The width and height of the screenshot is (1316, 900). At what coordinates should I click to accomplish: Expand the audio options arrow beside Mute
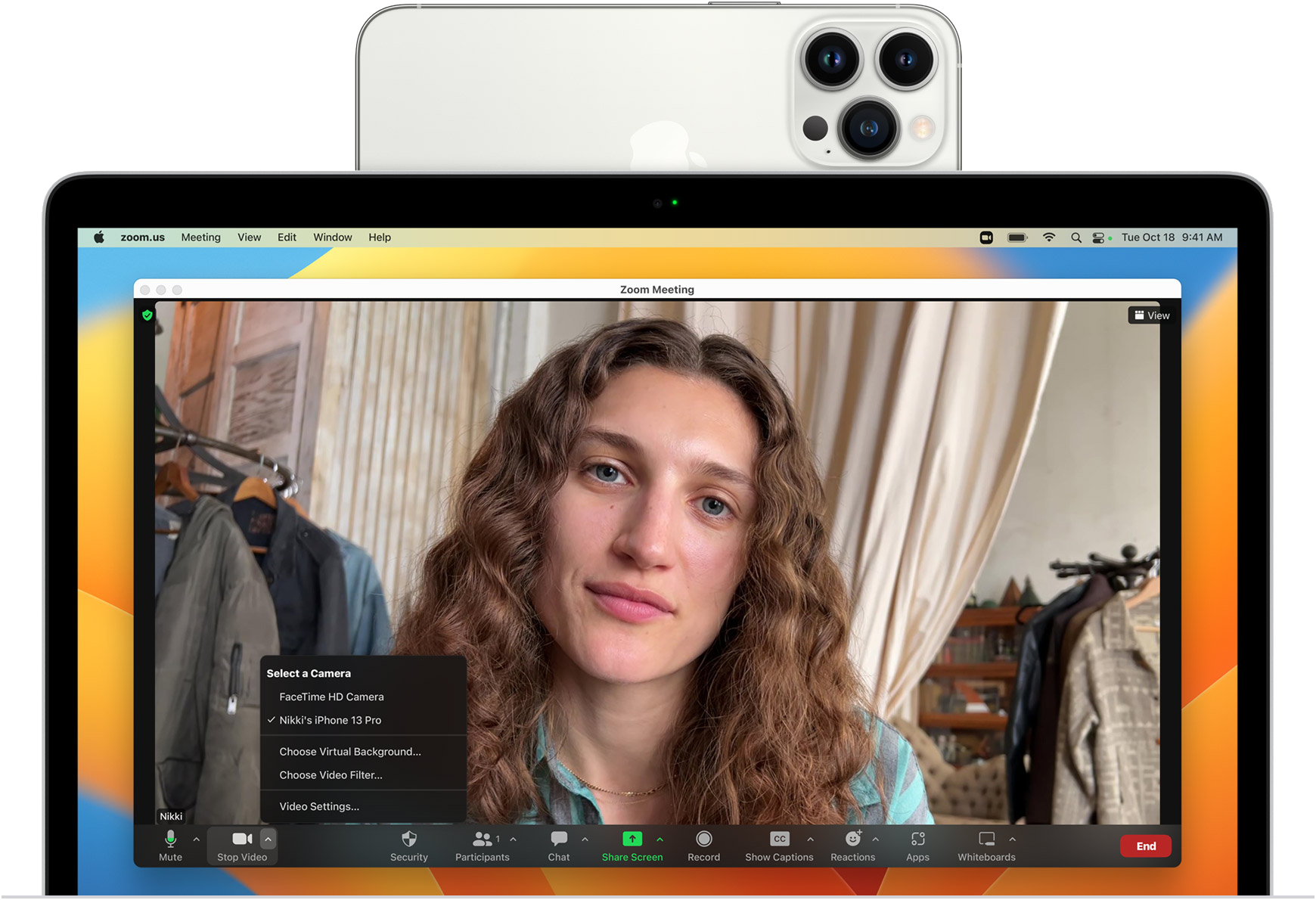pyautogui.click(x=197, y=839)
